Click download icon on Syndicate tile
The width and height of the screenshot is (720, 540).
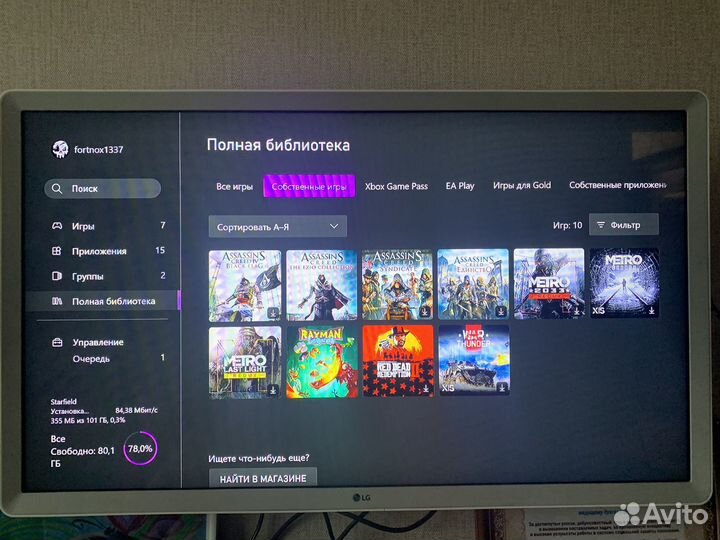tap(425, 312)
